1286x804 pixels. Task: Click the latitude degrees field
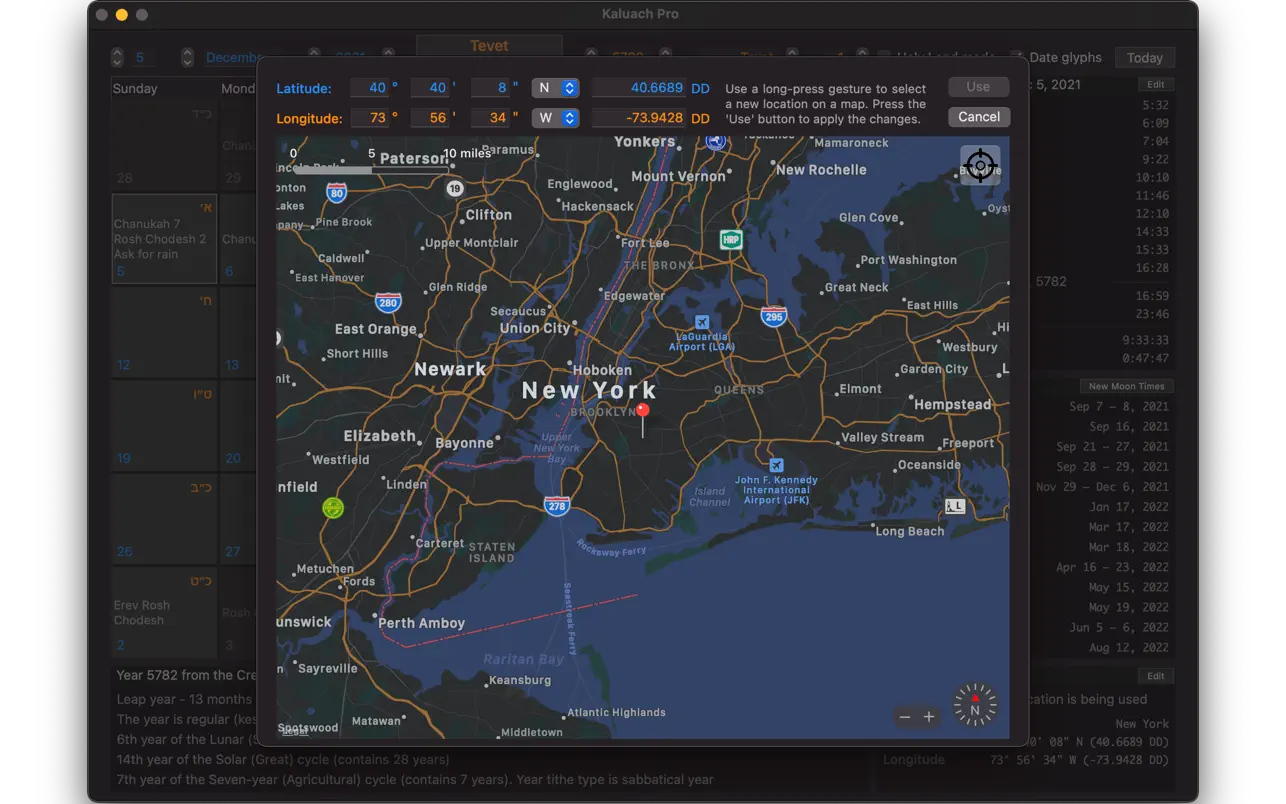point(369,88)
